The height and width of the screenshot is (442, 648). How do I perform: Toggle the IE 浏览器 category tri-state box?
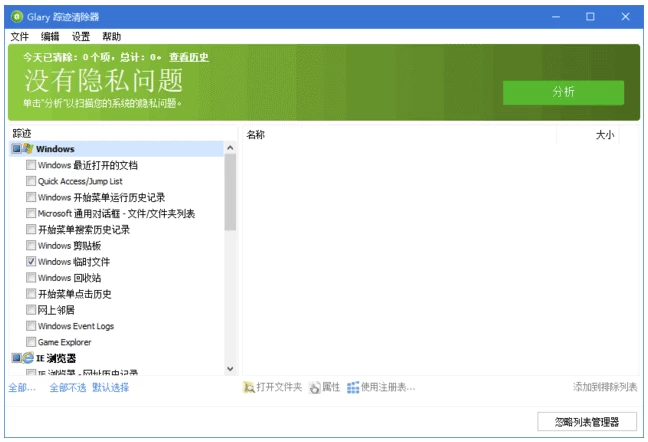(16, 357)
